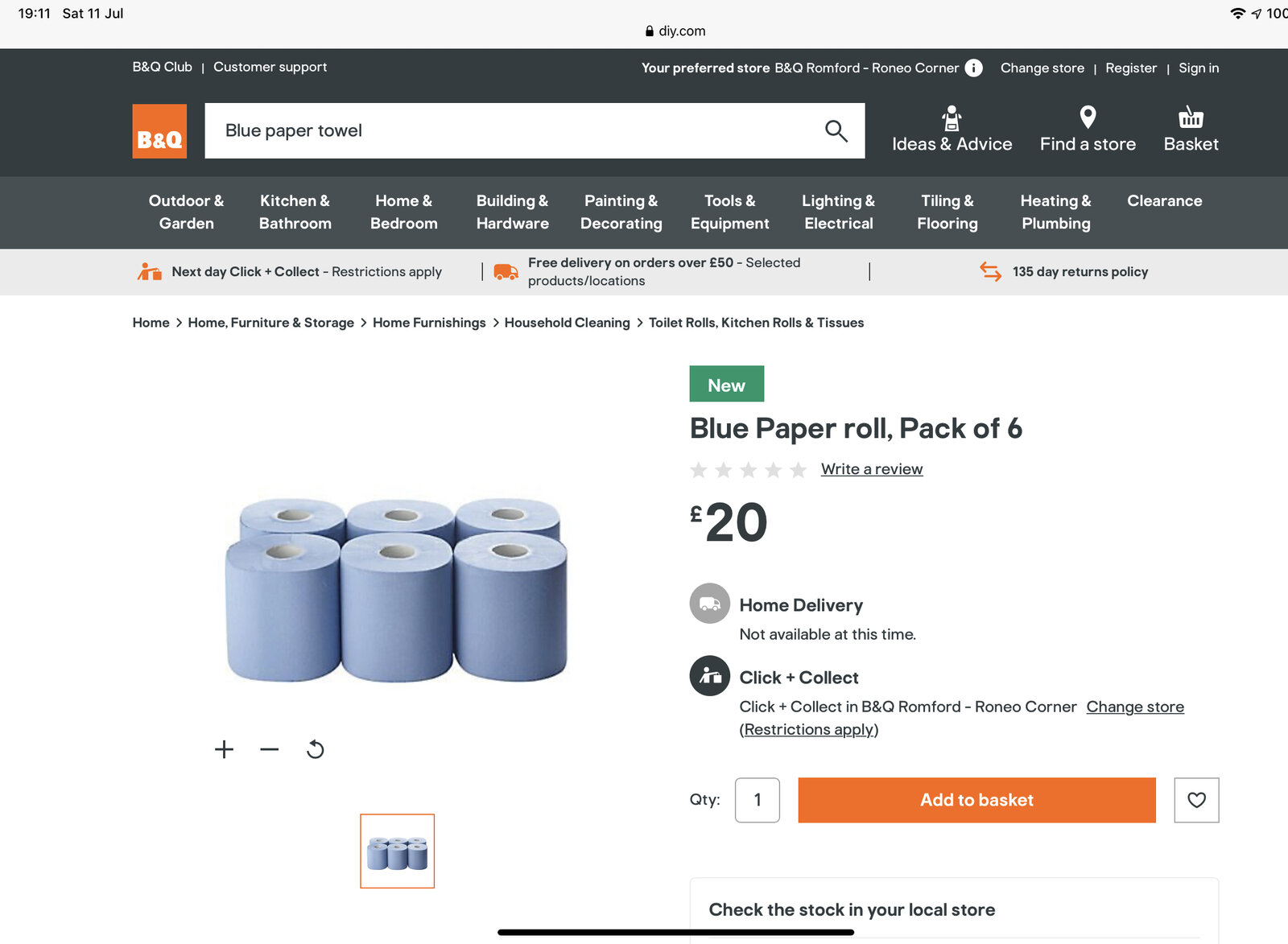Reset product image with rotate icon

(x=316, y=749)
